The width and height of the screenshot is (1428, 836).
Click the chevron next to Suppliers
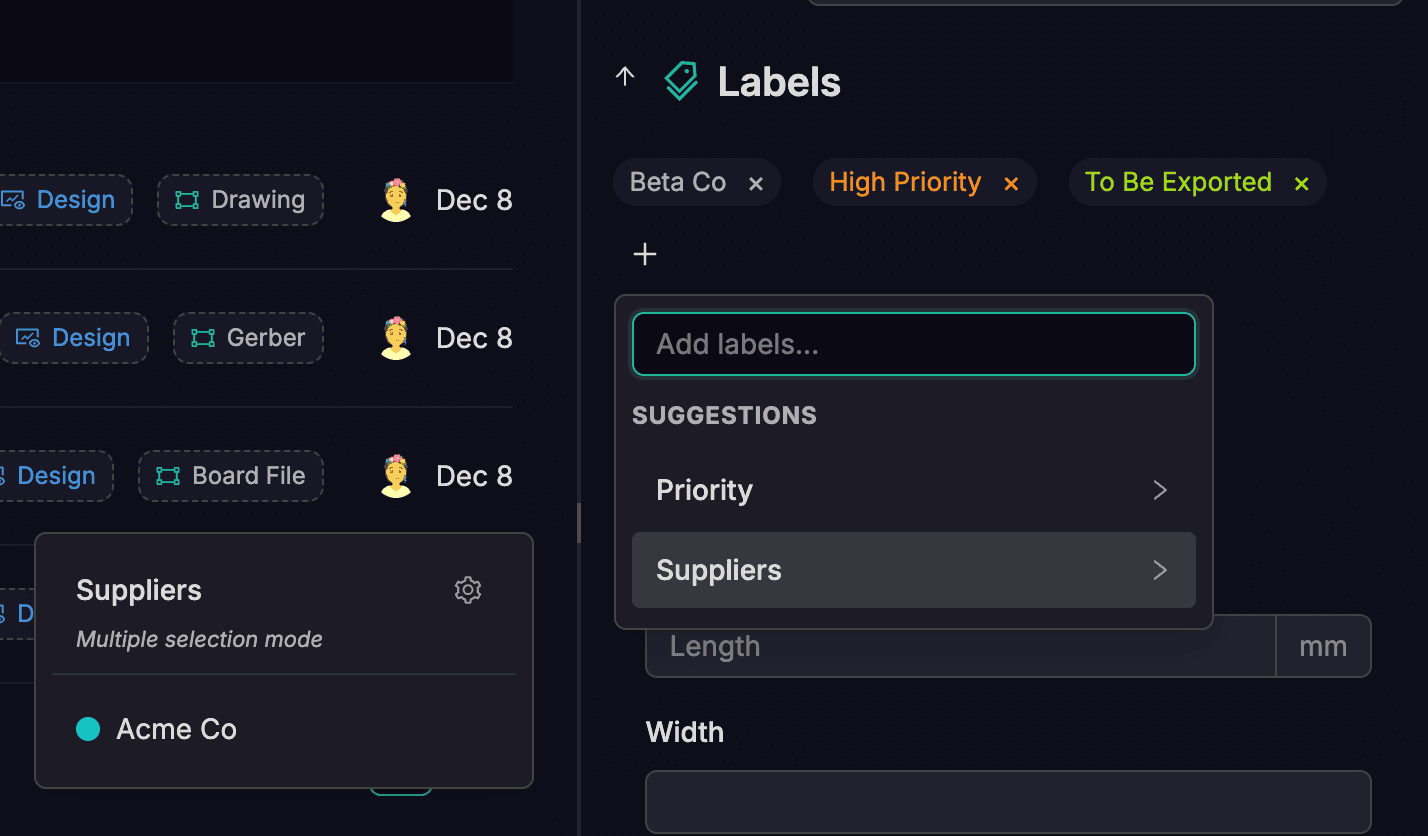pyautogui.click(x=1160, y=570)
